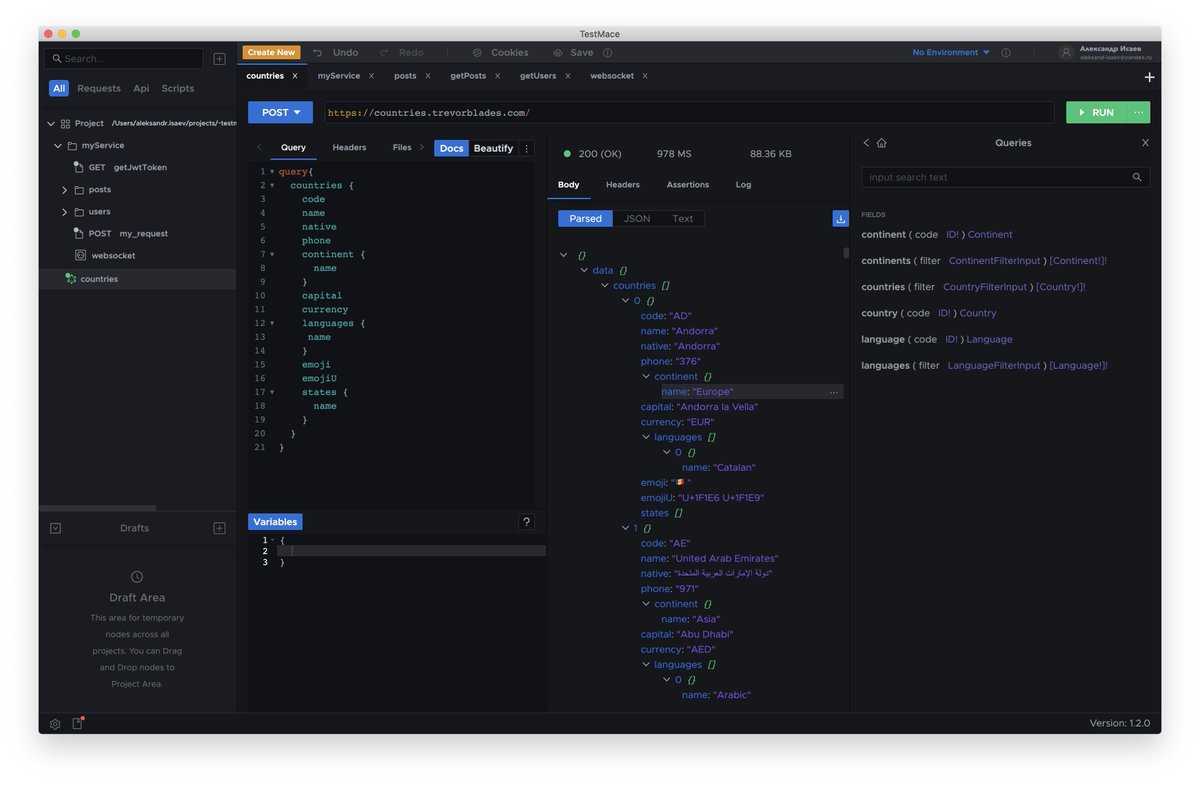Viewport: 1200px width, 785px height.
Task: Open query options three-dot menu
Action: [527, 148]
